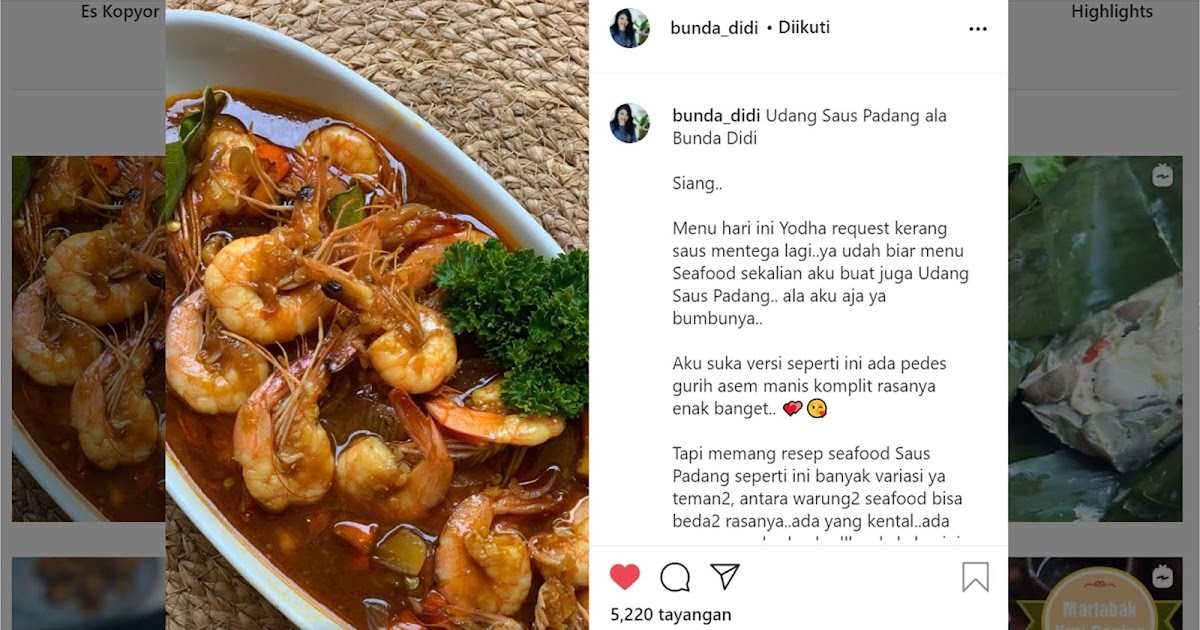Save post with bookmark icon

pos(975,577)
